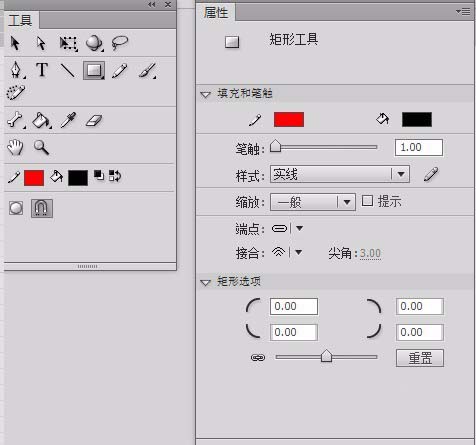476x445 pixels.
Task: Open the Properties panel options menu
Action: click(x=463, y=12)
